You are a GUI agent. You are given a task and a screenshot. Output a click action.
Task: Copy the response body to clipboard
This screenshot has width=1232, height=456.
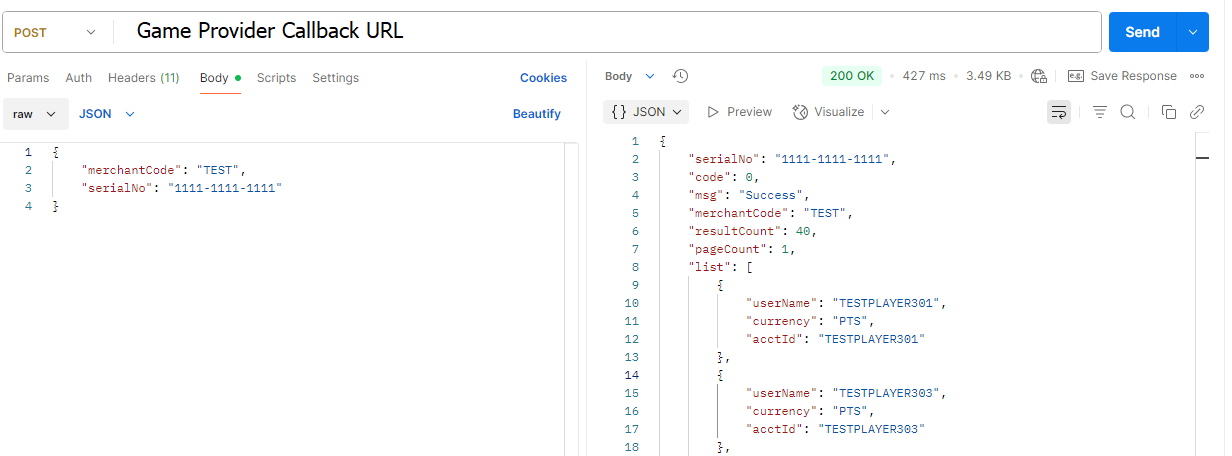click(x=1168, y=112)
